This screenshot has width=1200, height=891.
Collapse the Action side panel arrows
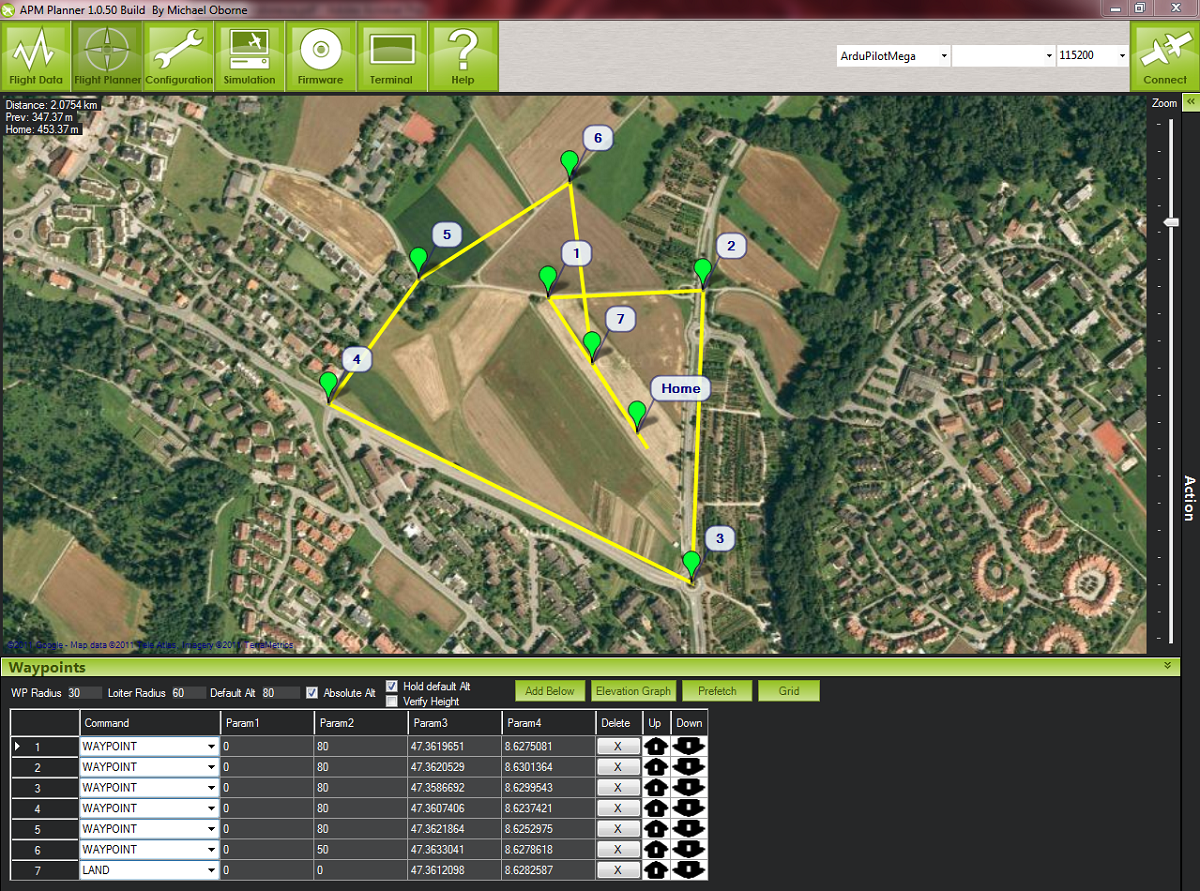point(1190,102)
